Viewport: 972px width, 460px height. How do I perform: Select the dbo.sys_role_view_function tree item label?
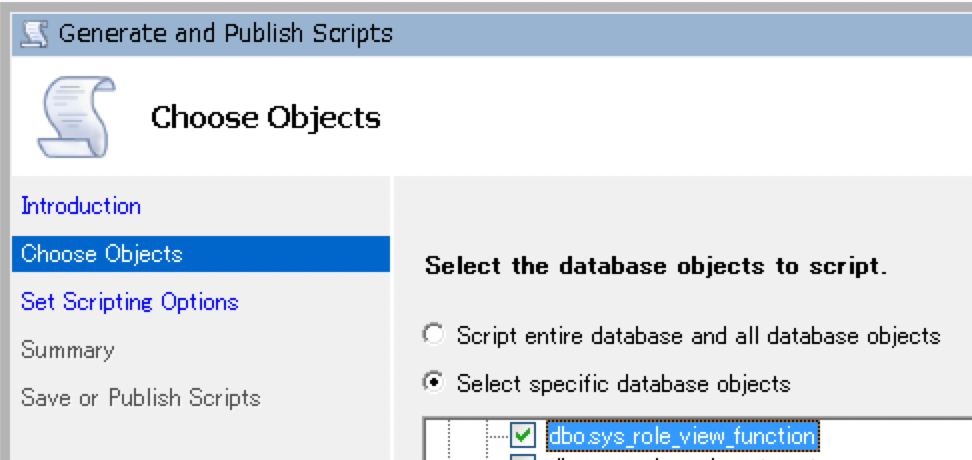pyautogui.click(x=681, y=436)
